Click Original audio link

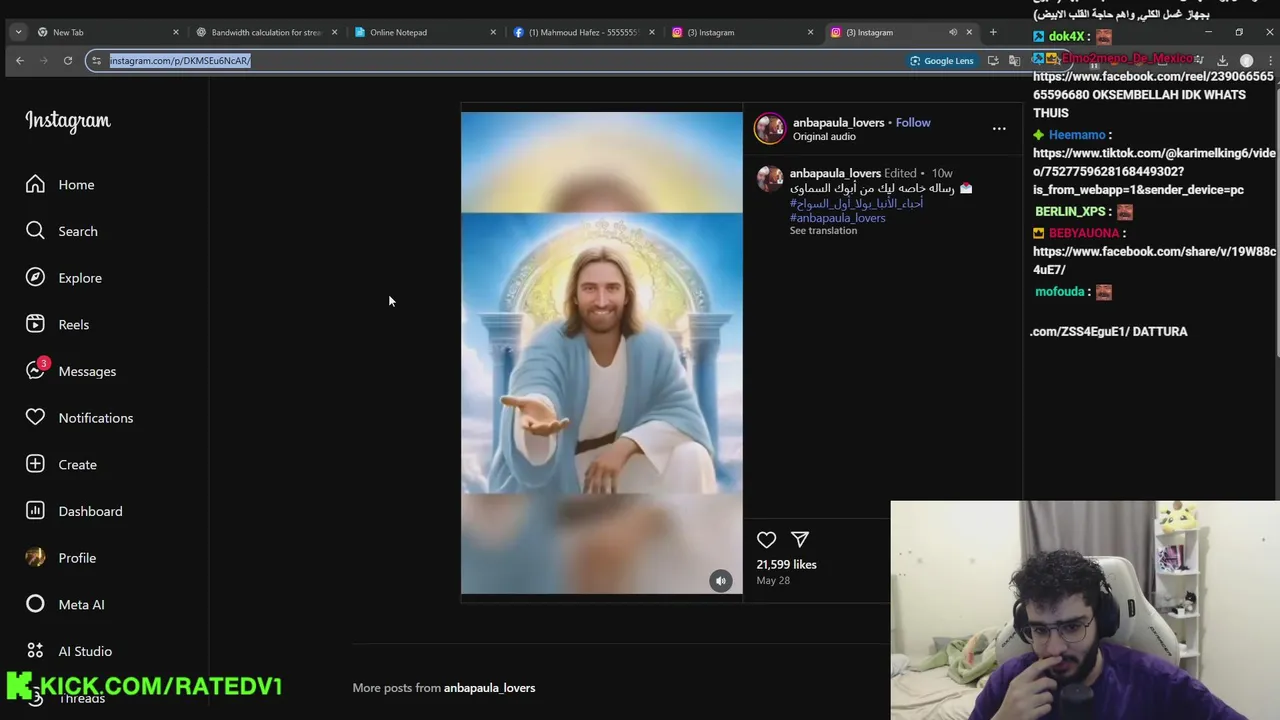tap(824, 137)
